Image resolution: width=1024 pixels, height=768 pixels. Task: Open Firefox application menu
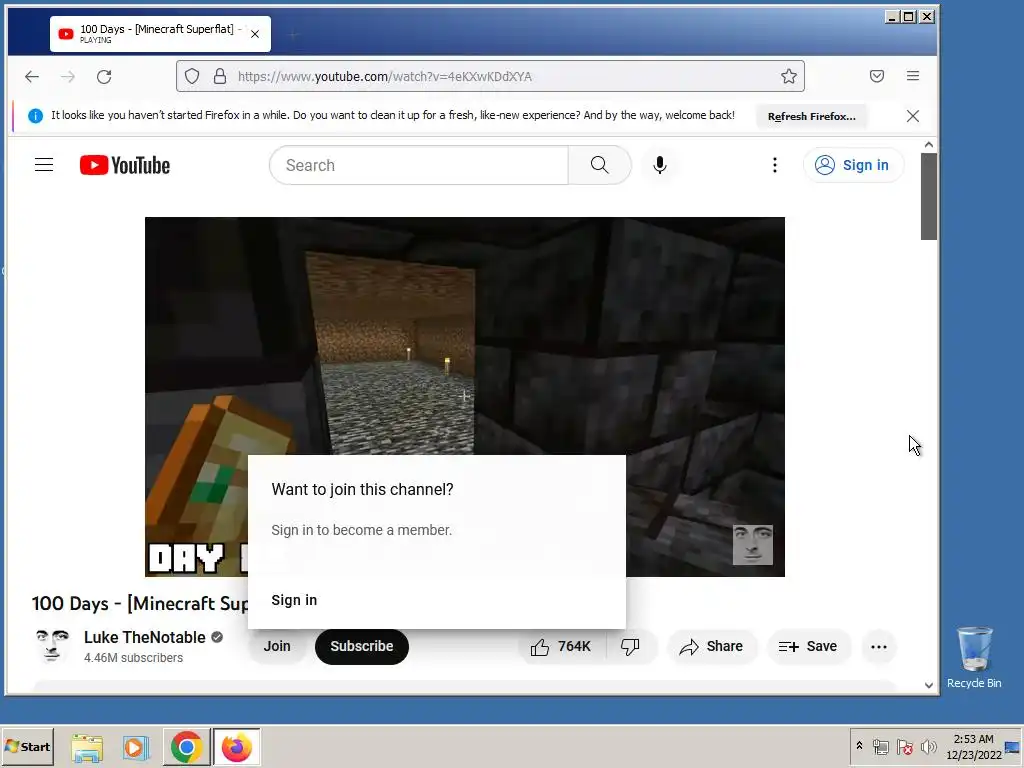[913, 76]
